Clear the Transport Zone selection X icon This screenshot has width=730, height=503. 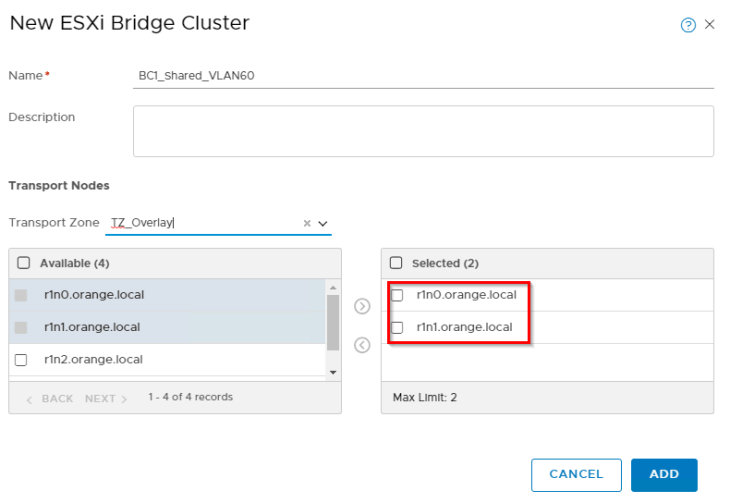pyautogui.click(x=308, y=223)
